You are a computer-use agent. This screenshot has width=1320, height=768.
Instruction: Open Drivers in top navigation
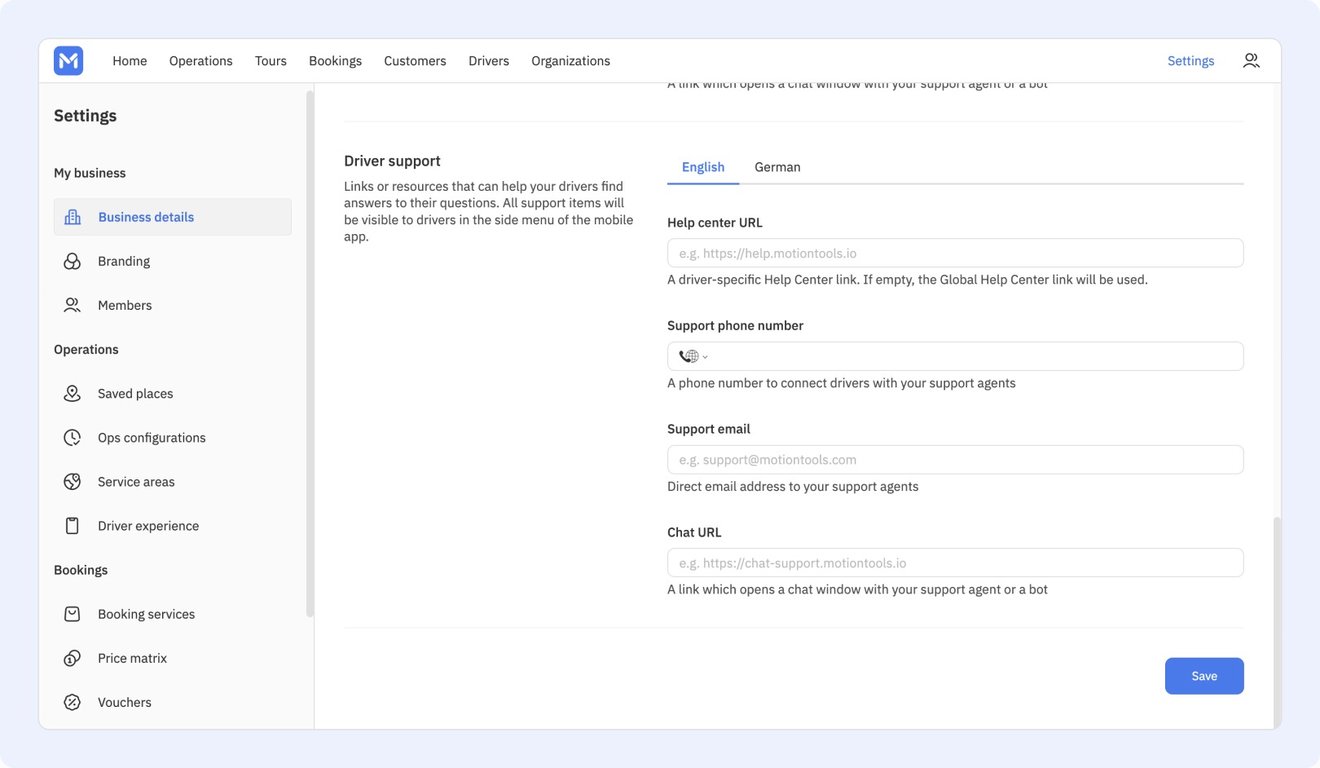tap(489, 61)
